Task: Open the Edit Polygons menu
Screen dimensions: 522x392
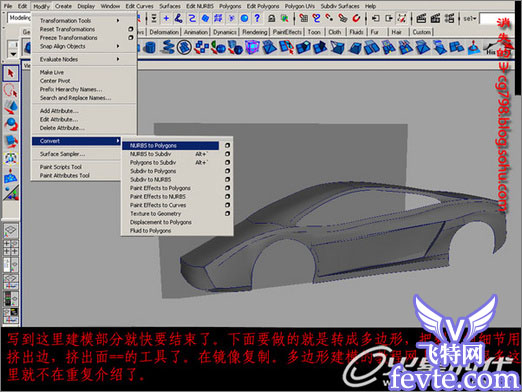Action: 263,6
